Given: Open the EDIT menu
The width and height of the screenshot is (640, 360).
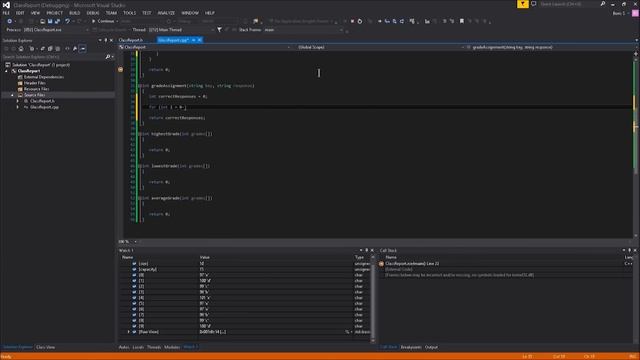Looking at the screenshot, I should (20, 13).
